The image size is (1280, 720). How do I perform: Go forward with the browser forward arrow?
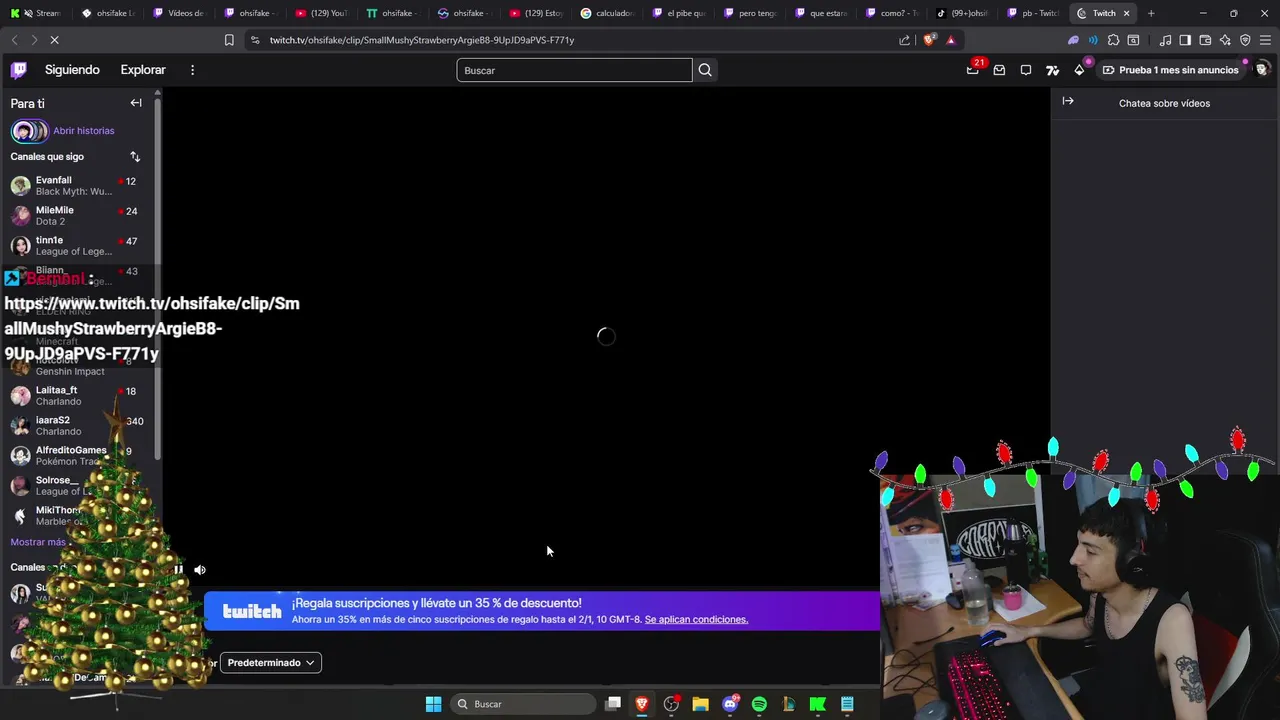33,40
